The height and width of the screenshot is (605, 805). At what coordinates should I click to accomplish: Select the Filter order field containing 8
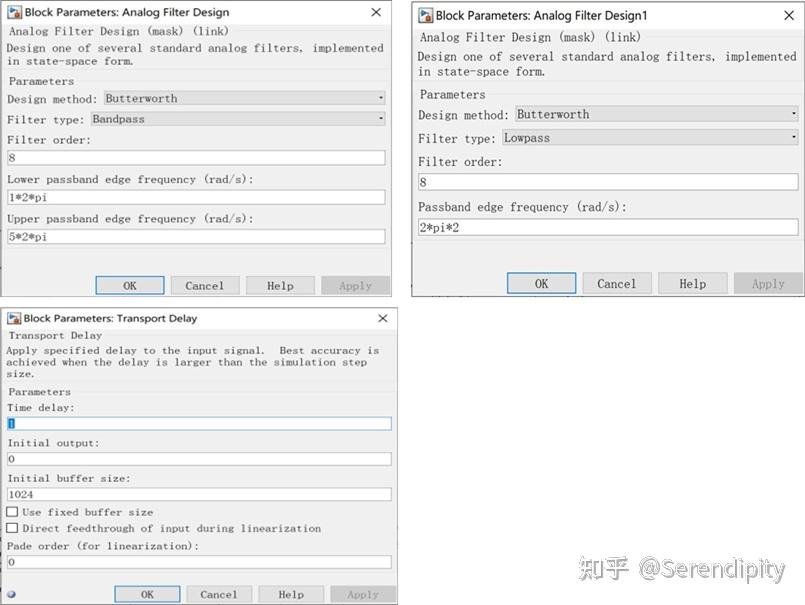click(196, 157)
